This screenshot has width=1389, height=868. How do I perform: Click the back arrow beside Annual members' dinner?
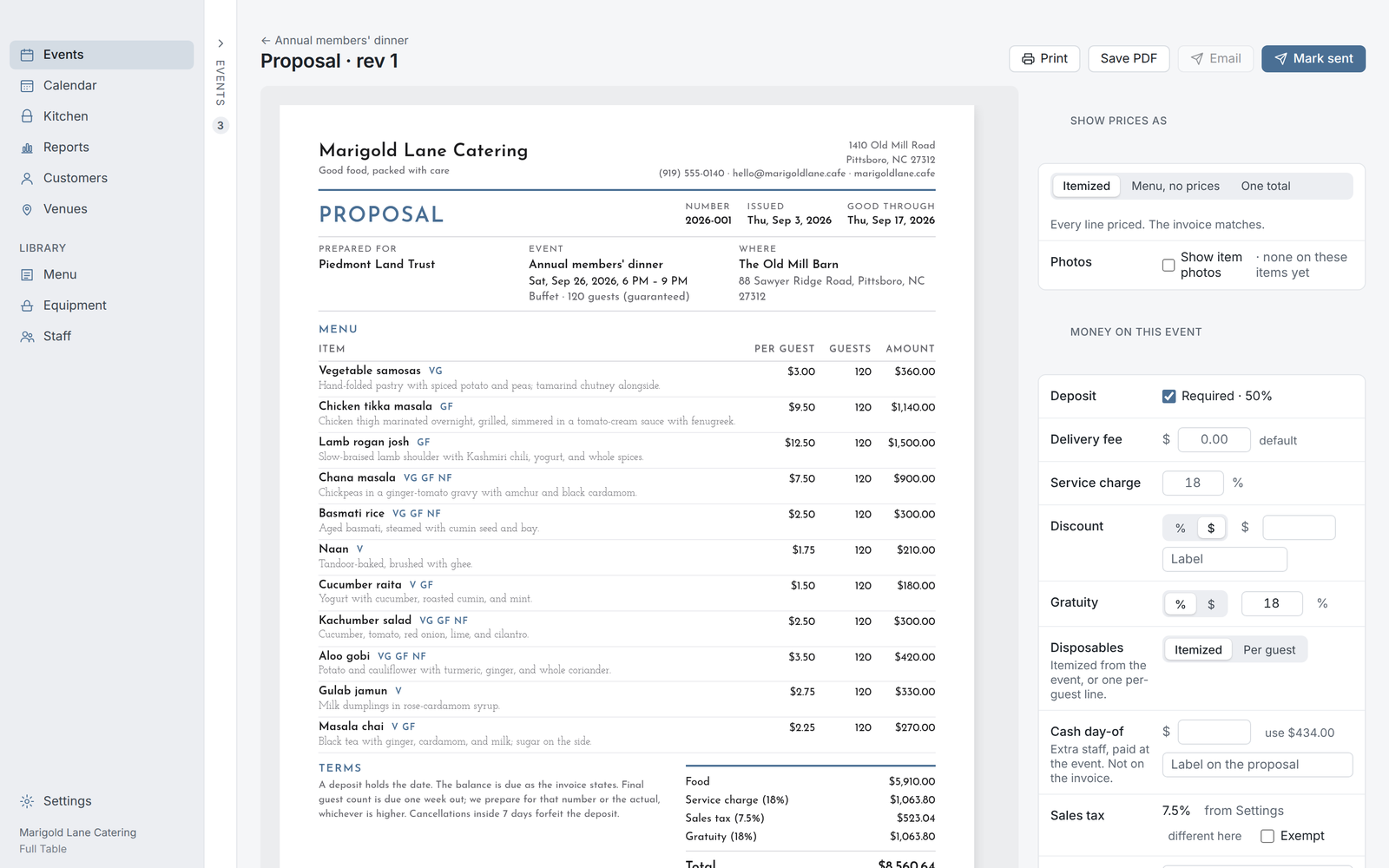pyautogui.click(x=266, y=41)
